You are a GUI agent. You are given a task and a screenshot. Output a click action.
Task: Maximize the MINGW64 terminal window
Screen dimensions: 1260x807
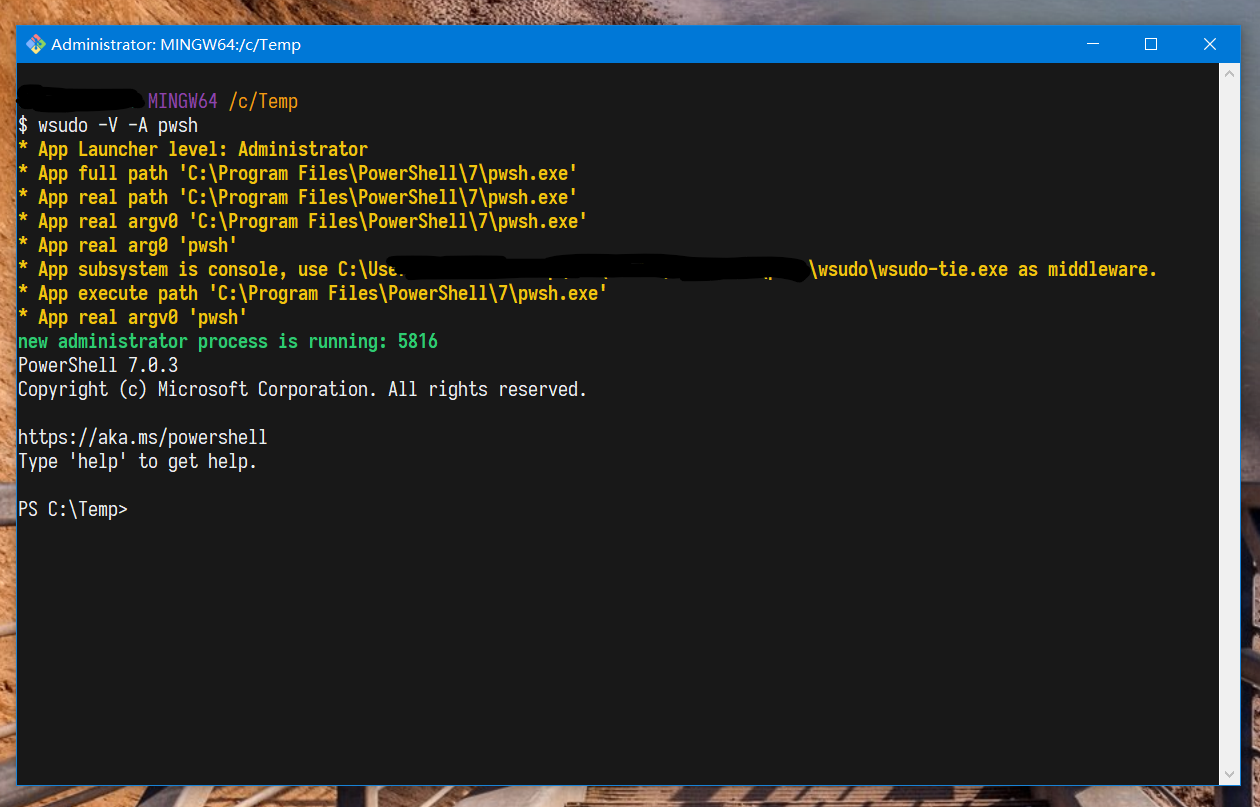pos(1151,44)
